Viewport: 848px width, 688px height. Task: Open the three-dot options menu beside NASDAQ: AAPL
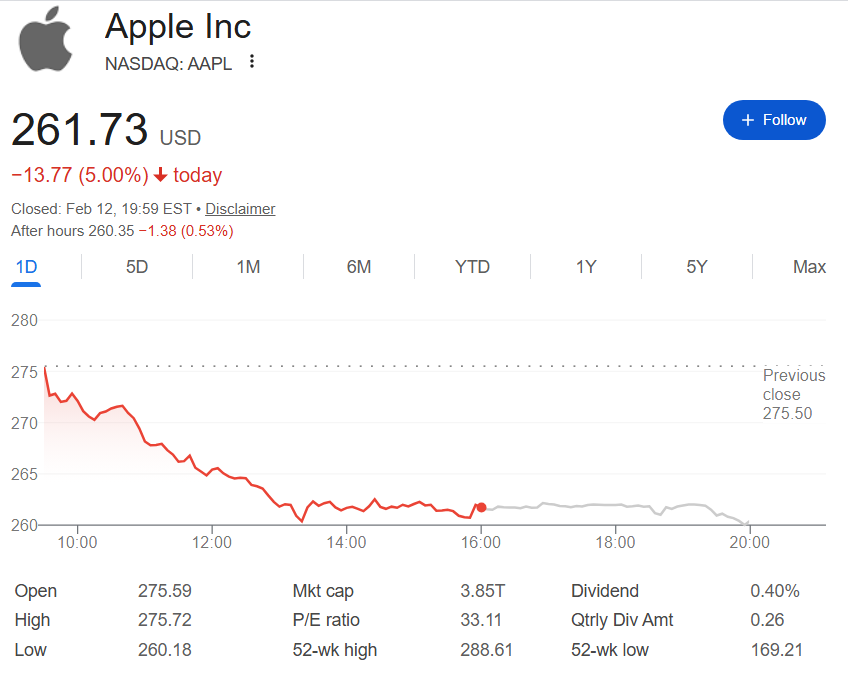[x=251, y=62]
